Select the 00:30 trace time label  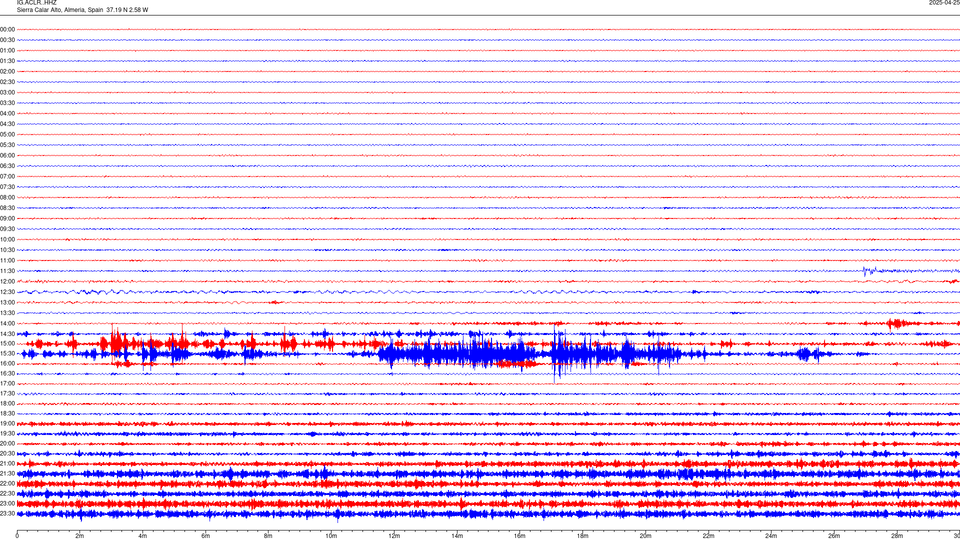7,40
